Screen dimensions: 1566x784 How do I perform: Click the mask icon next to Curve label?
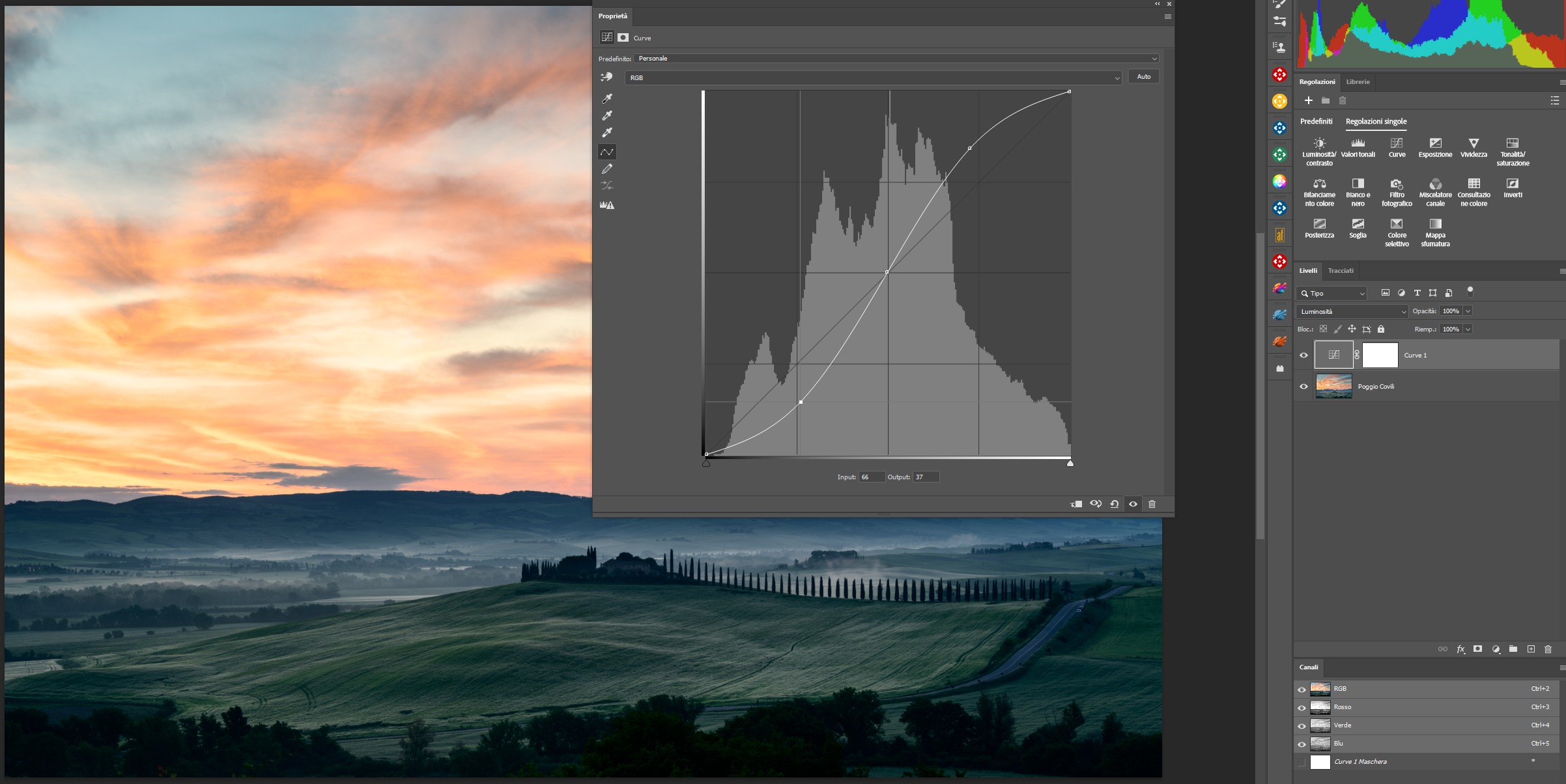click(623, 37)
